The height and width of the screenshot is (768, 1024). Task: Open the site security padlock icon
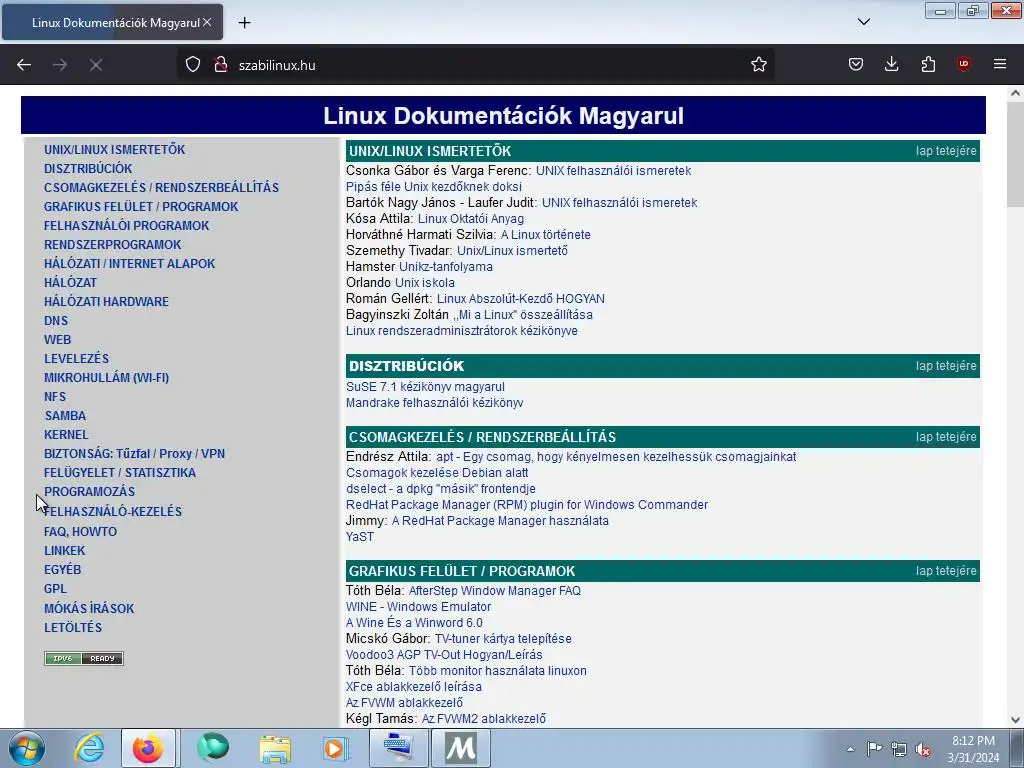[221, 65]
